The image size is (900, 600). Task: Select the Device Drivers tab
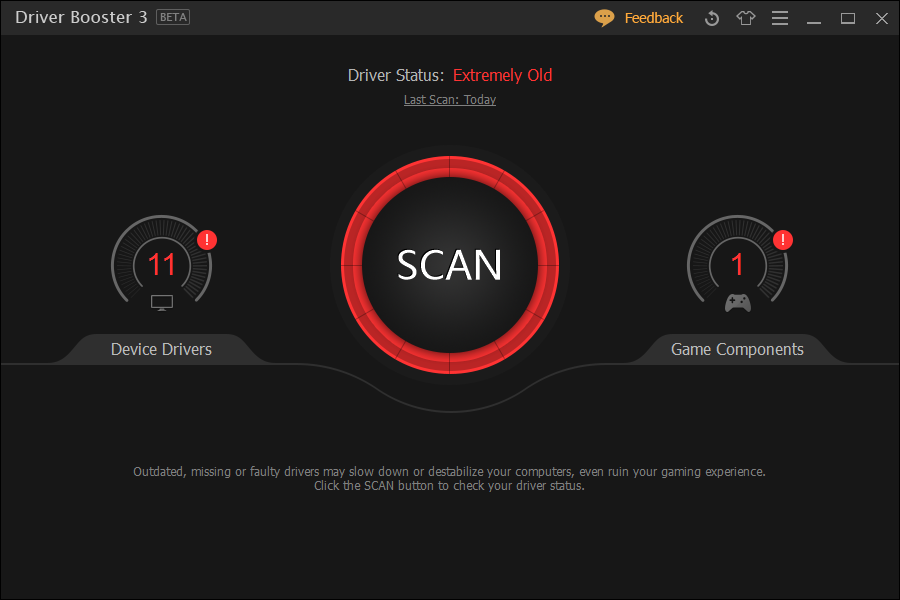coord(161,349)
